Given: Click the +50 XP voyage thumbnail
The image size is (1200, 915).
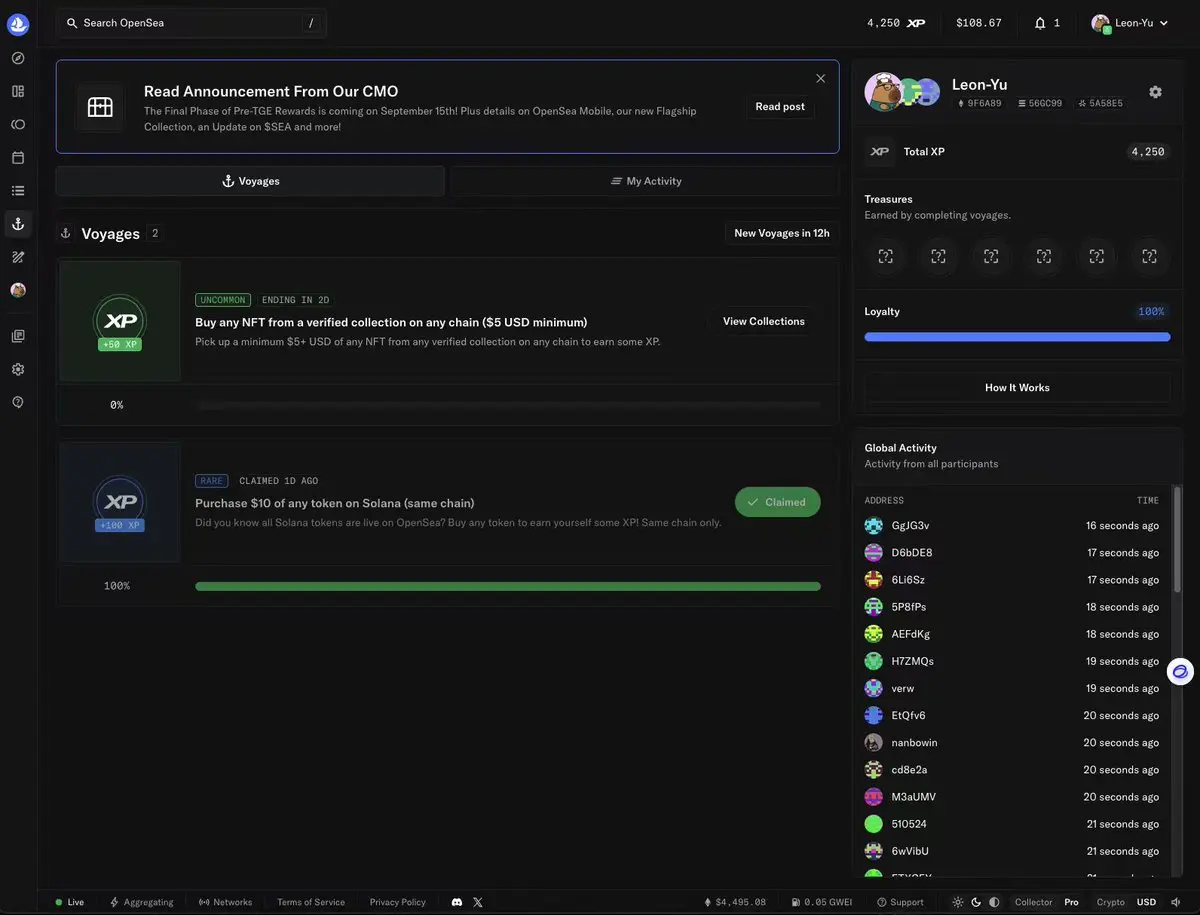Looking at the screenshot, I should pos(120,321).
